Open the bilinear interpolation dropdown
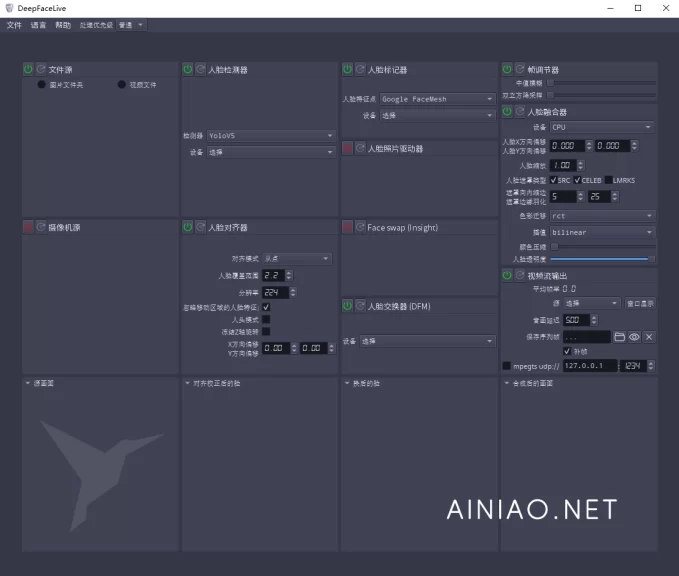The width and height of the screenshot is (679, 576). 602,232
